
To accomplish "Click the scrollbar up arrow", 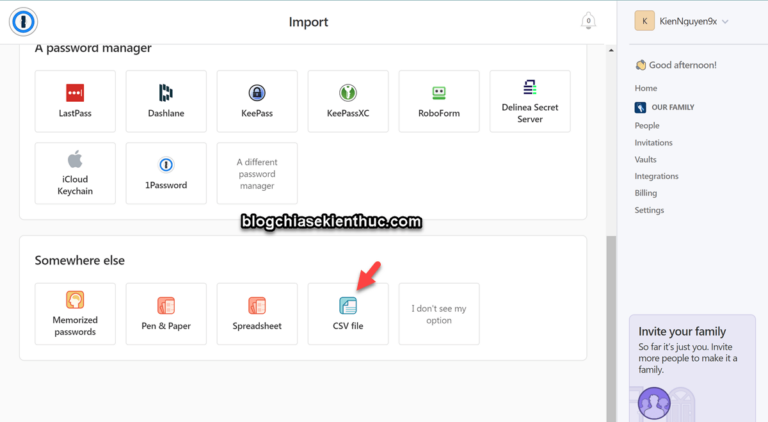I will point(611,50).
